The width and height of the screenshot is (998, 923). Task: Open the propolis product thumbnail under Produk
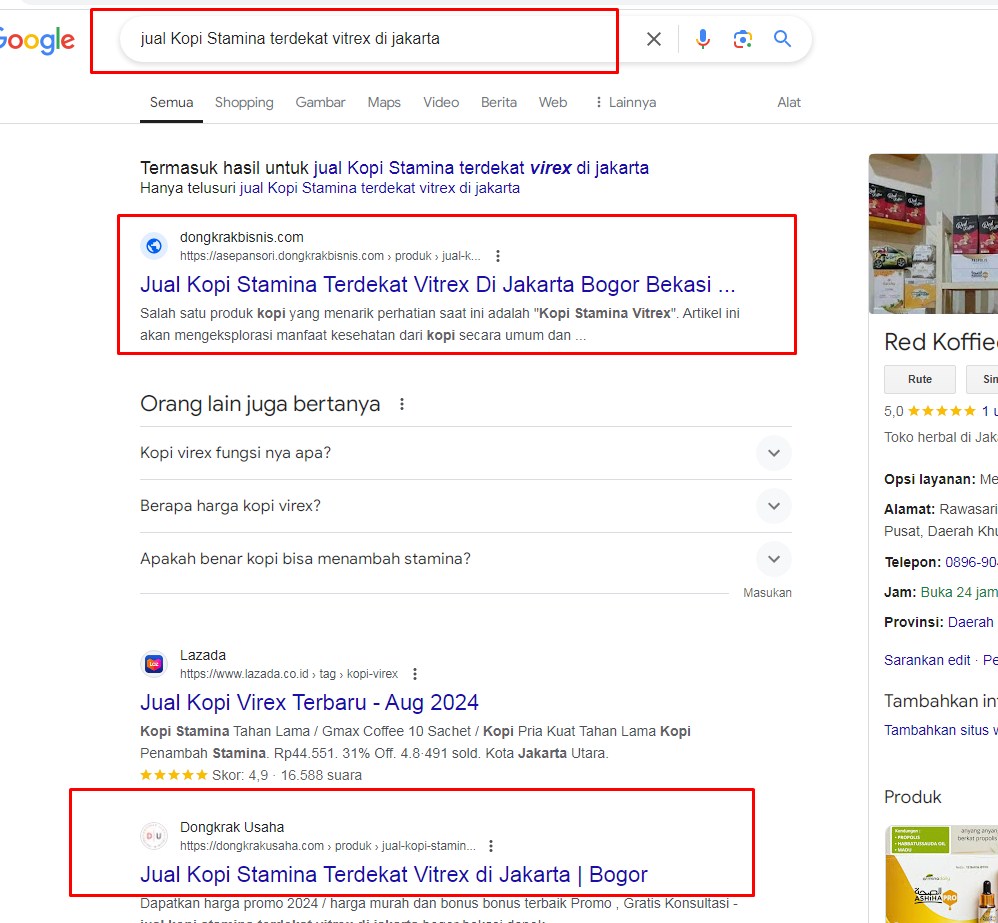tap(941, 874)
